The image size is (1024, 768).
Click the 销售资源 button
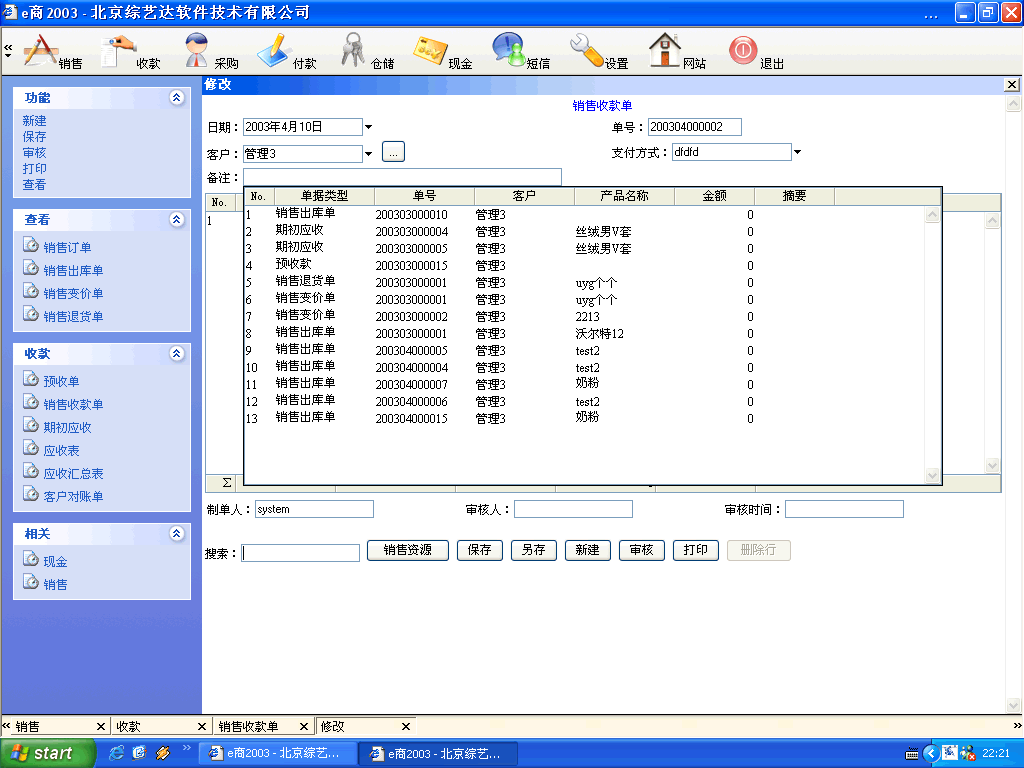(x=407, y=550)
